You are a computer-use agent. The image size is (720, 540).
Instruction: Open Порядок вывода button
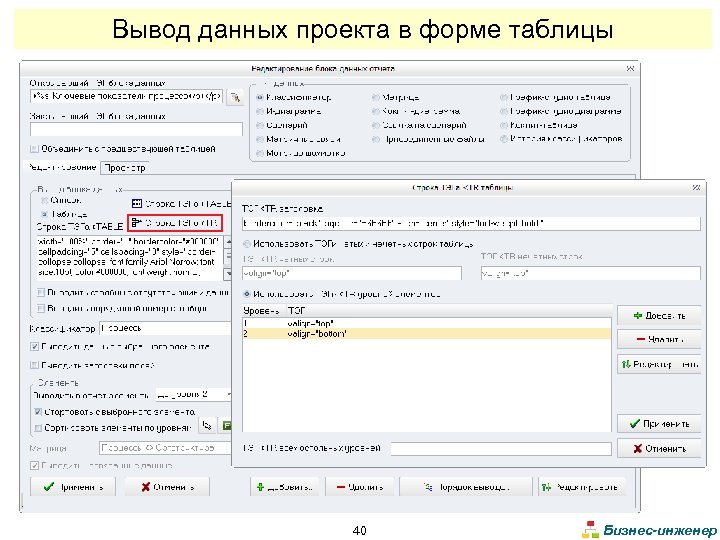pyautogui.click(x=466, y=487)
